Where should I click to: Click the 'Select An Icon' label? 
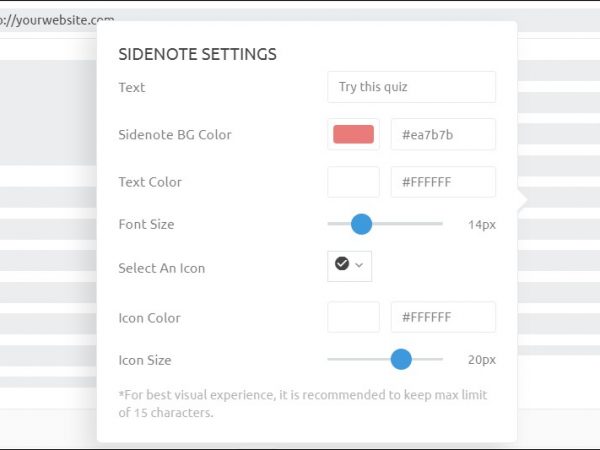pos(161,268)
